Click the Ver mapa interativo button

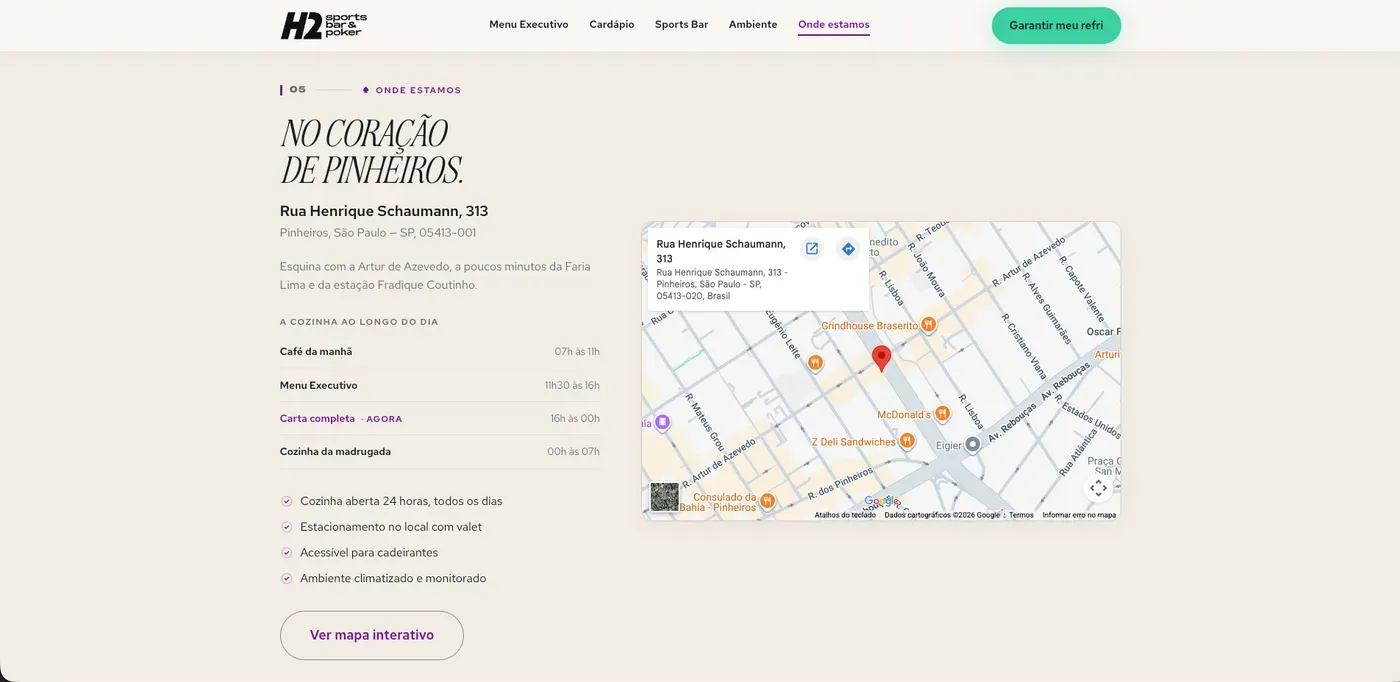[372, 635]
